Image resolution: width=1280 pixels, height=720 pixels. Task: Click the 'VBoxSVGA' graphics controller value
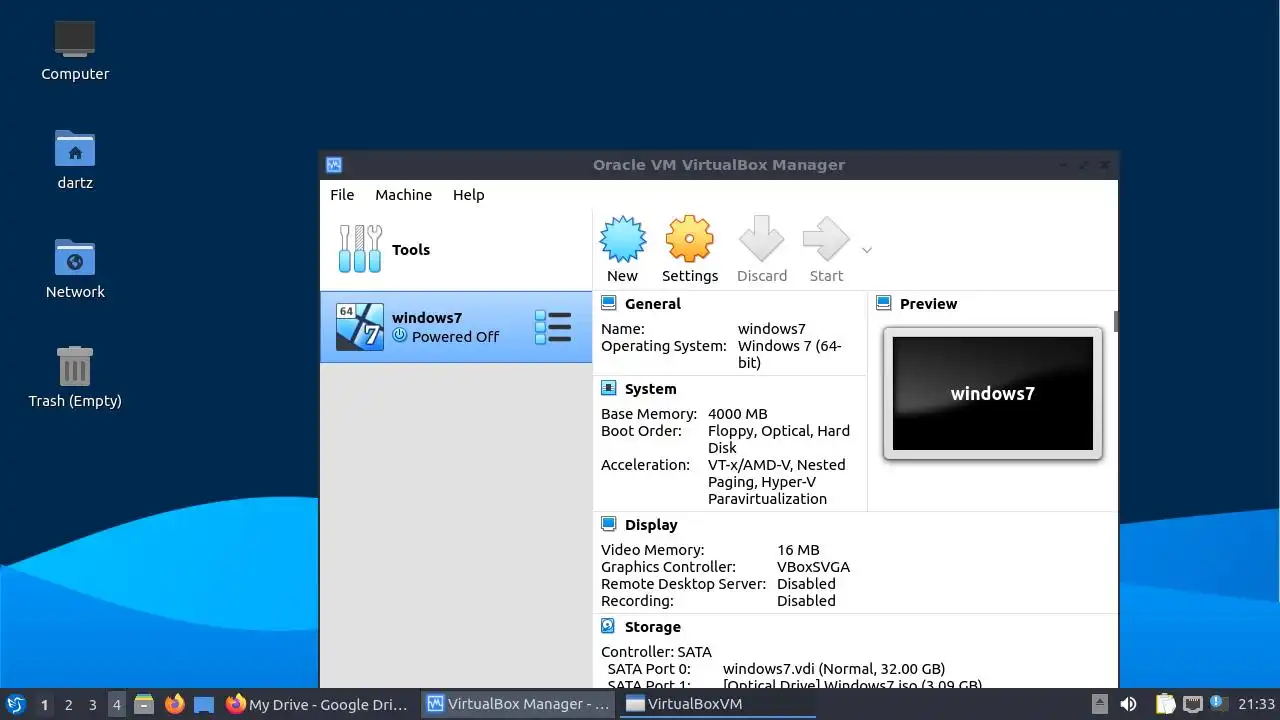(813, 567)
